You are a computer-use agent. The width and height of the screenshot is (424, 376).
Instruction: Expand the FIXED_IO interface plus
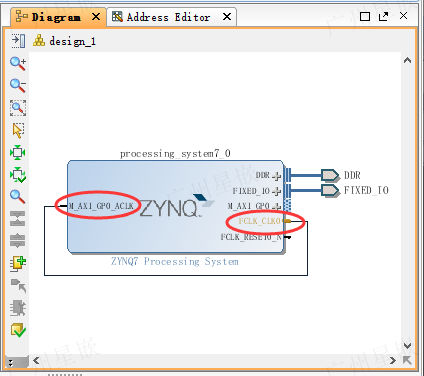pyautogui.click(x=276, y=191)
